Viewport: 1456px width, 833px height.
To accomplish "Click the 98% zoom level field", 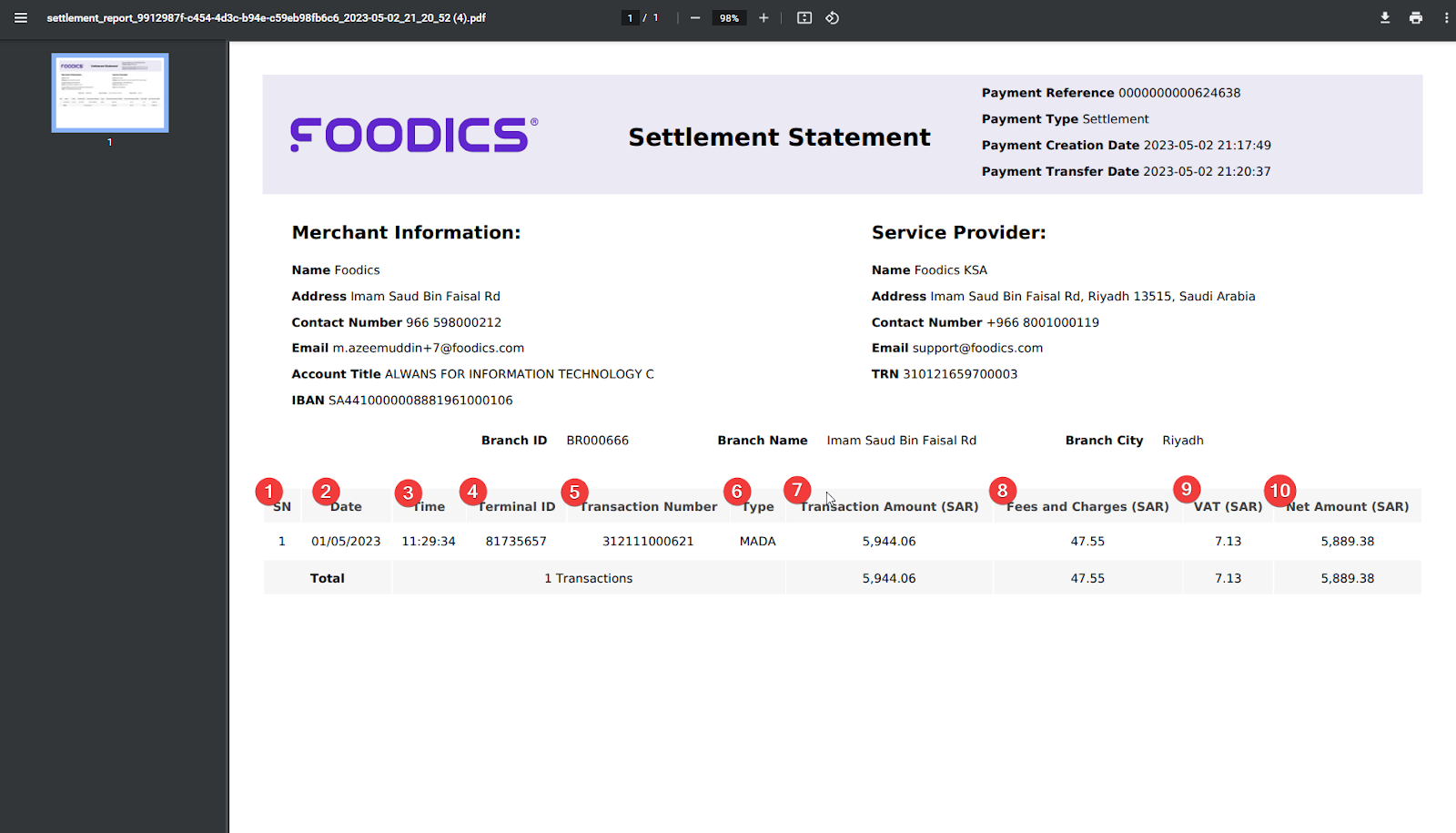I will tap(729, 17).
